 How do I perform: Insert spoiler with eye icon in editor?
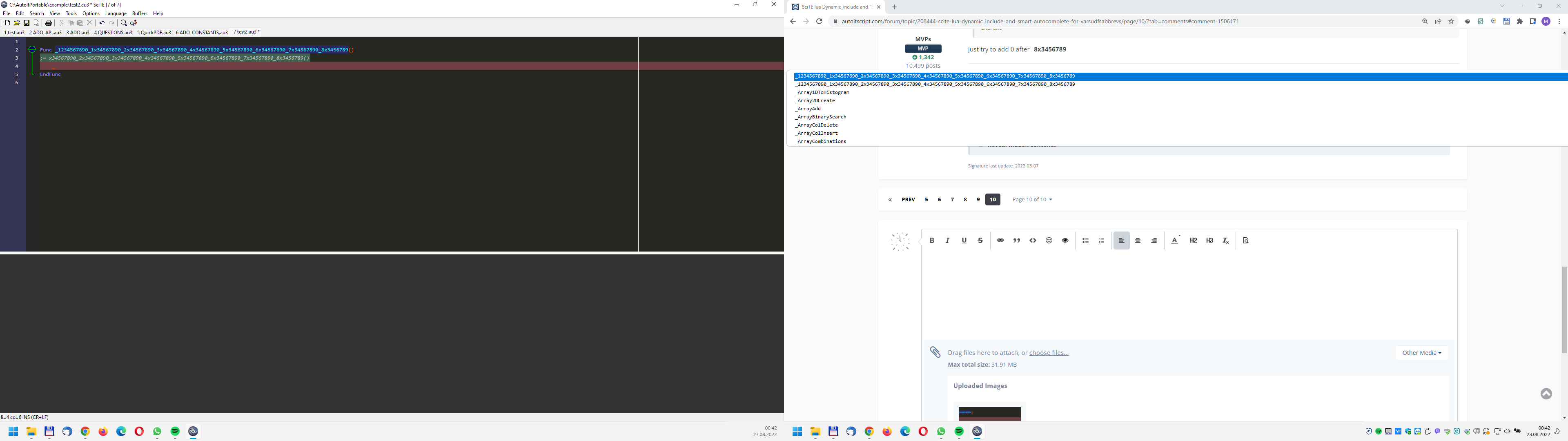[1065, 241]
